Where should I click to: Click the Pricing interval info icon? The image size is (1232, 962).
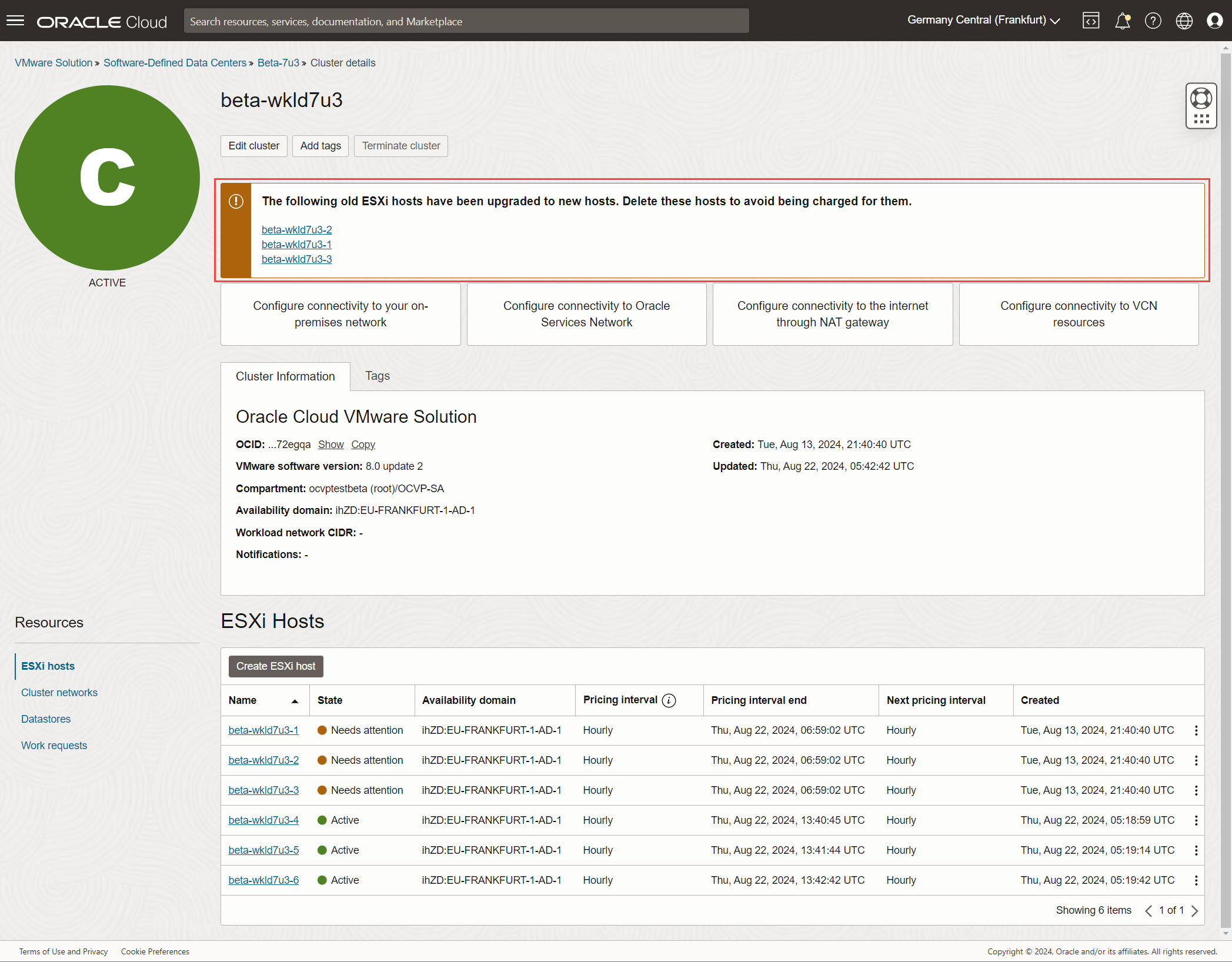click(669, 700)
